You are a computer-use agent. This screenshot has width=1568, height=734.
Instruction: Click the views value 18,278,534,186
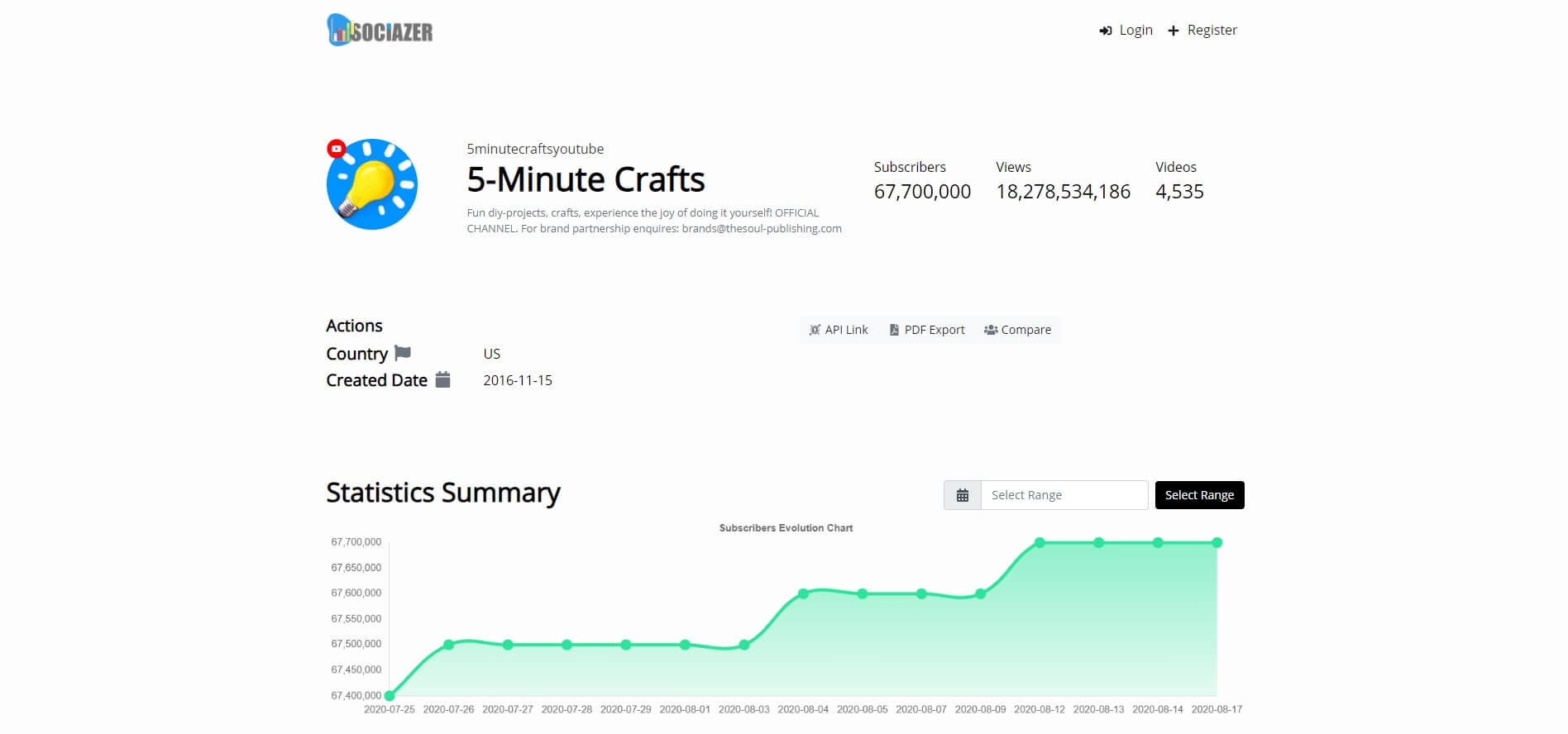click(1063, 192)
